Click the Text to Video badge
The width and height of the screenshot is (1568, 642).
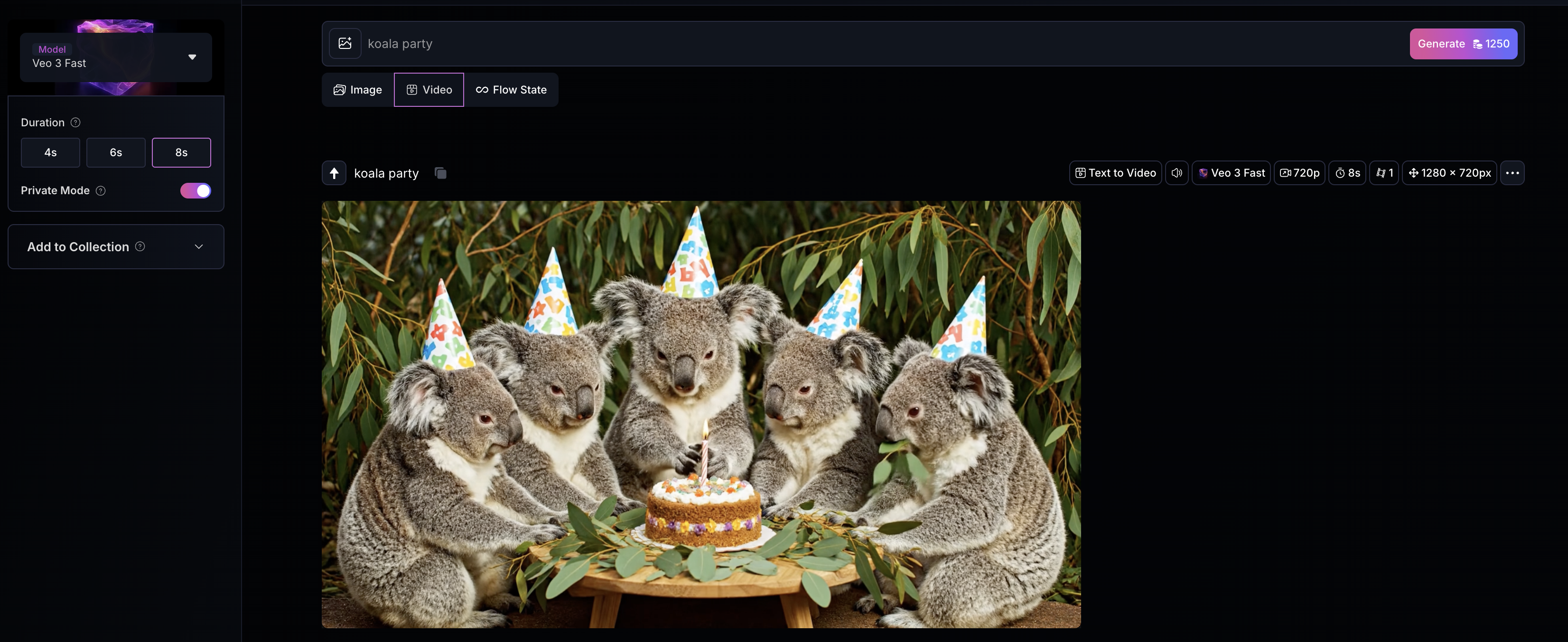1115,173
